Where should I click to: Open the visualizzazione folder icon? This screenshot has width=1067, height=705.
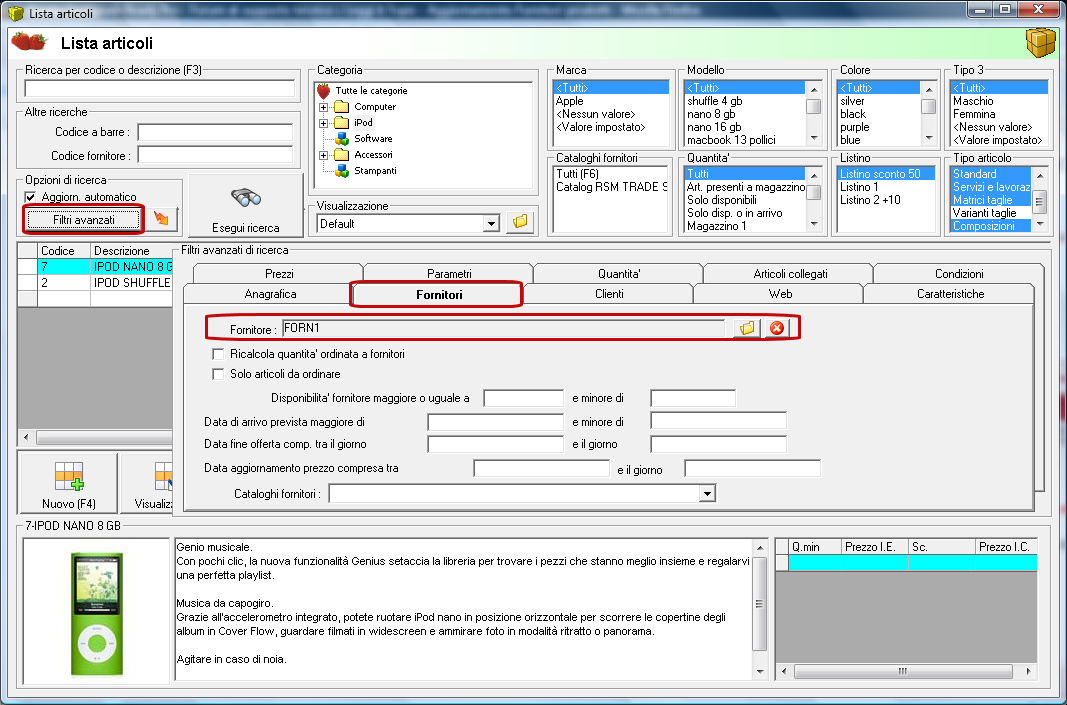coord(520,223)
